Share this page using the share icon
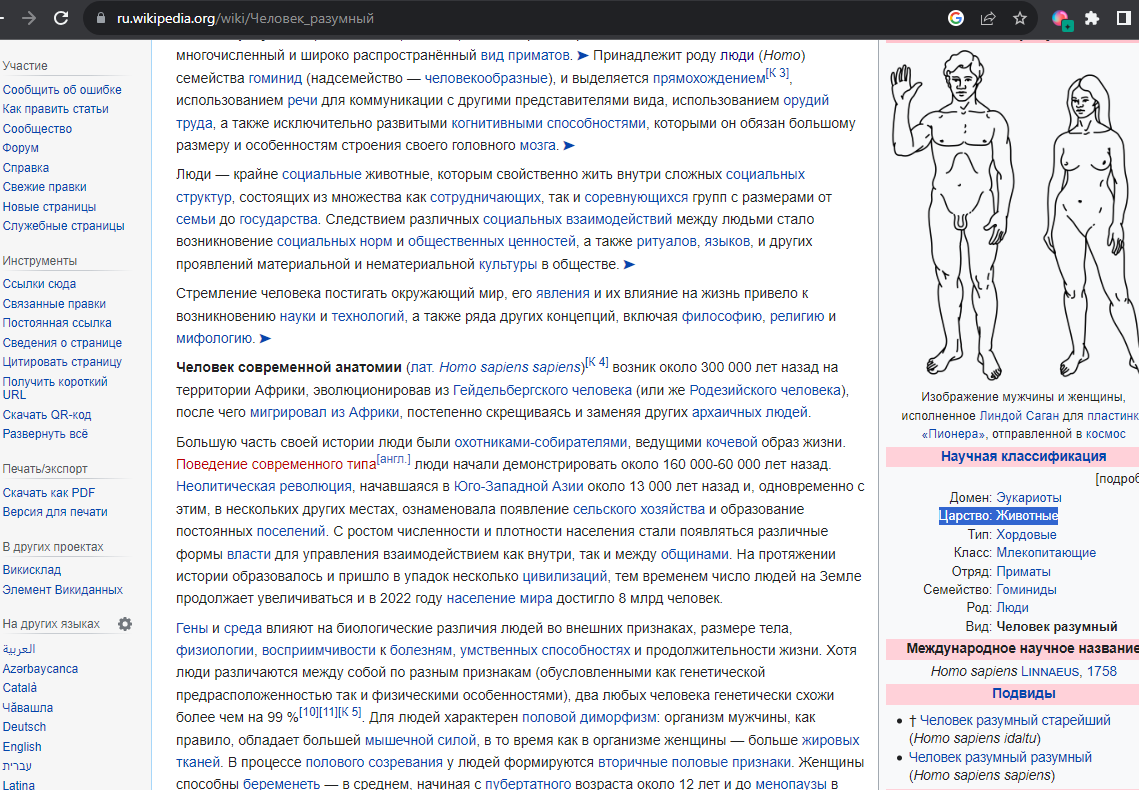The width and height of the screenshot is (1139, 790). (988, 18)
